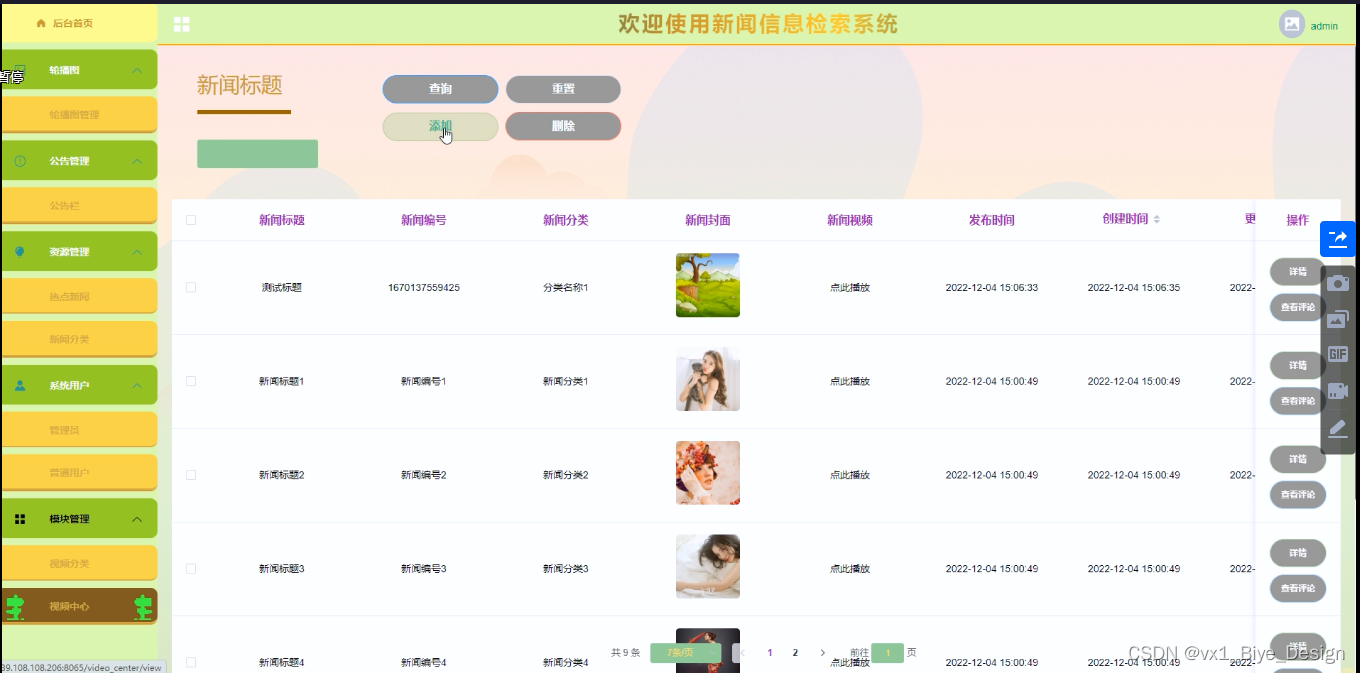Open 视频中心 menu item
This screenshot has width=1360, height=673.
[x=79, y=606]
